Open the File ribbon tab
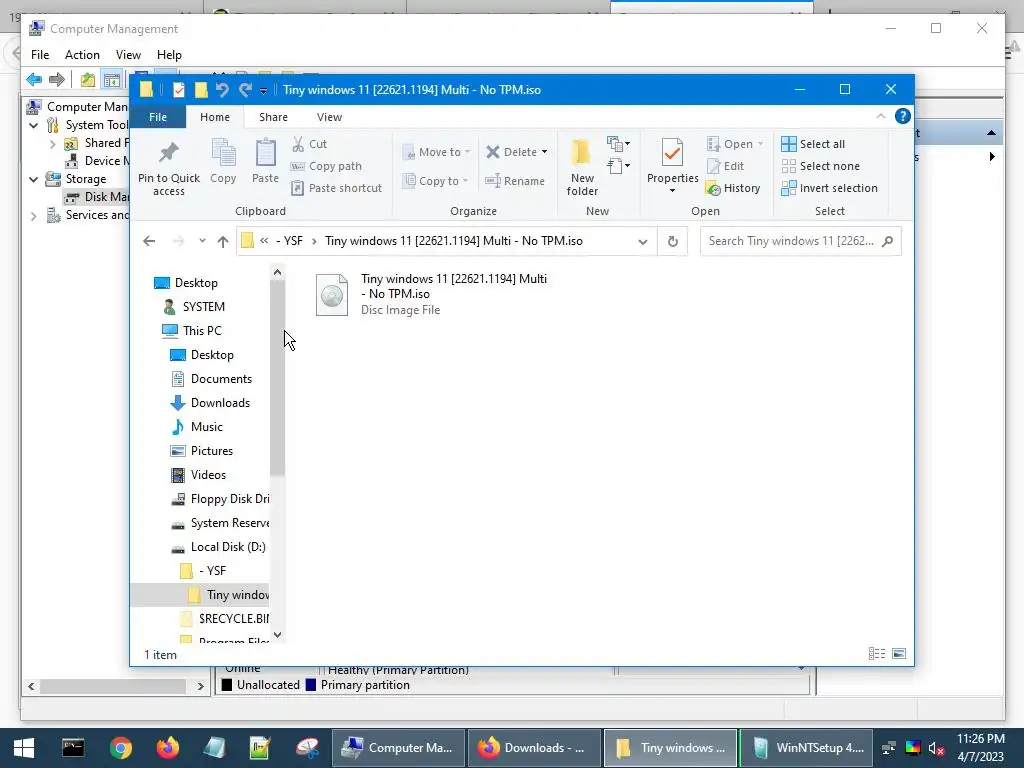The image size is (1024, 768). click(158, 117)
